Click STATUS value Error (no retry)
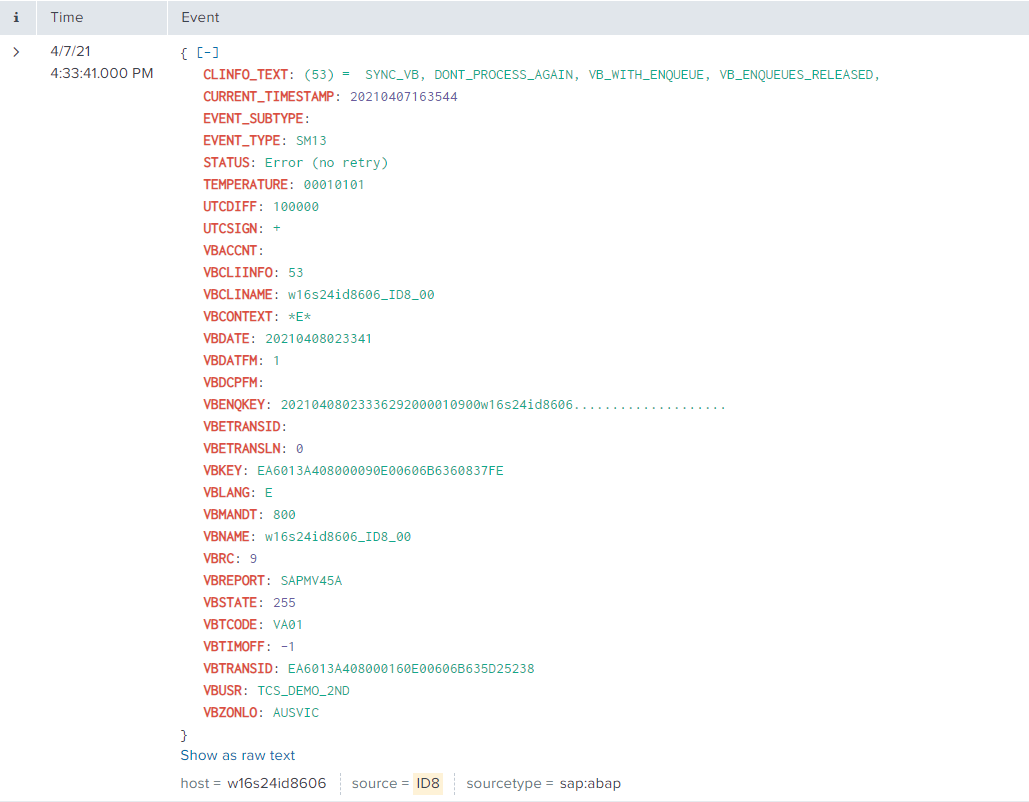Viewport: 1029px width, 802px height. coord(326,163)
